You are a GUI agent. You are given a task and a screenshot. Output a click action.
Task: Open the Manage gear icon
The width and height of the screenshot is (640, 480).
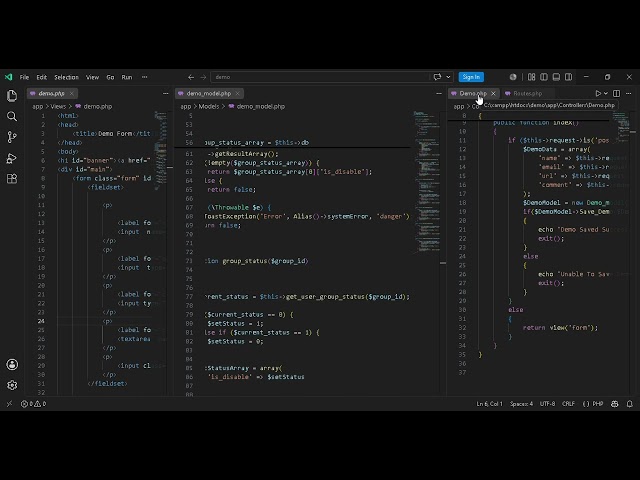12,385
